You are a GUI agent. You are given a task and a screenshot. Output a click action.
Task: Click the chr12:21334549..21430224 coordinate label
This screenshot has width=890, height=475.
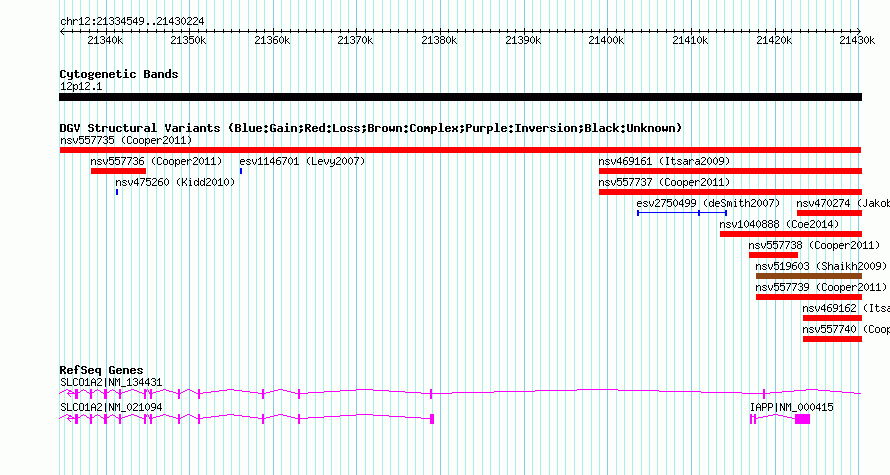(132, 21)
